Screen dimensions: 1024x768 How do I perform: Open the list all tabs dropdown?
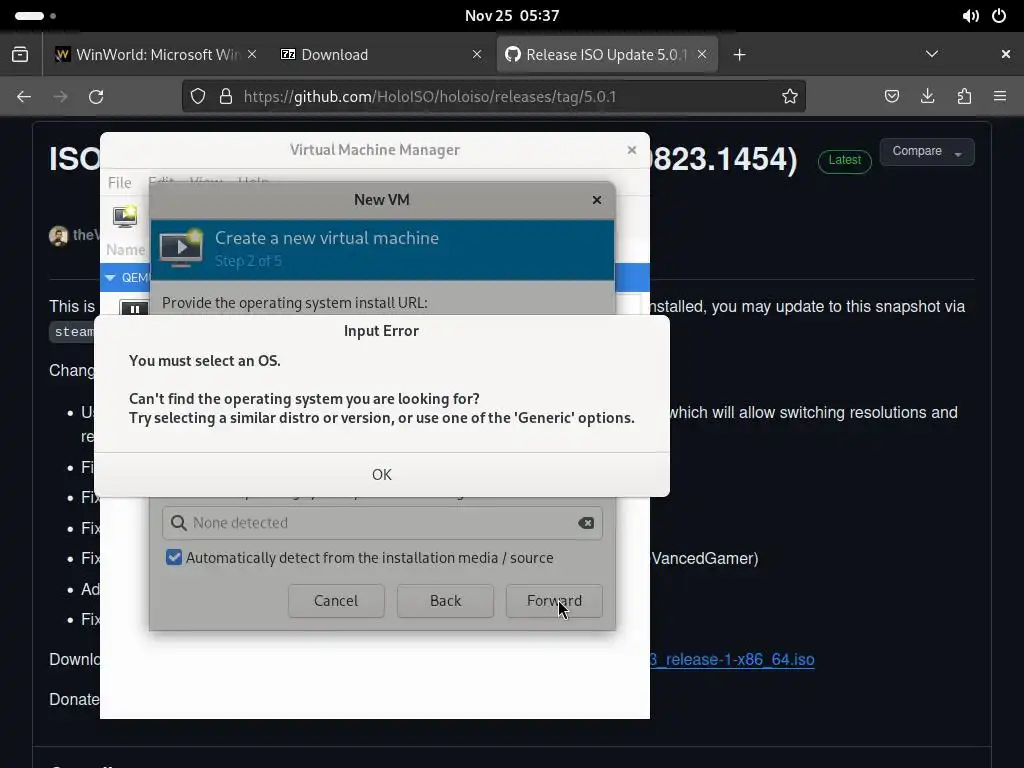pyautogui.click(x=932, y=54)
